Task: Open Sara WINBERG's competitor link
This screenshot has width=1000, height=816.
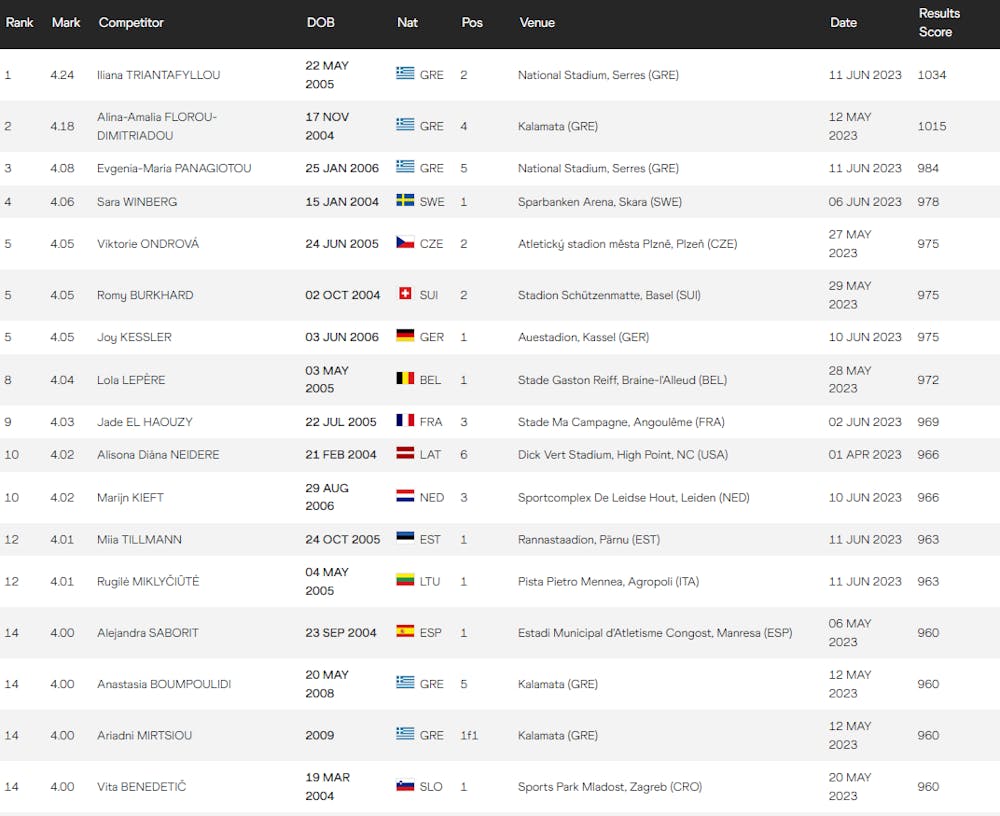Action: tap(137, 202)
